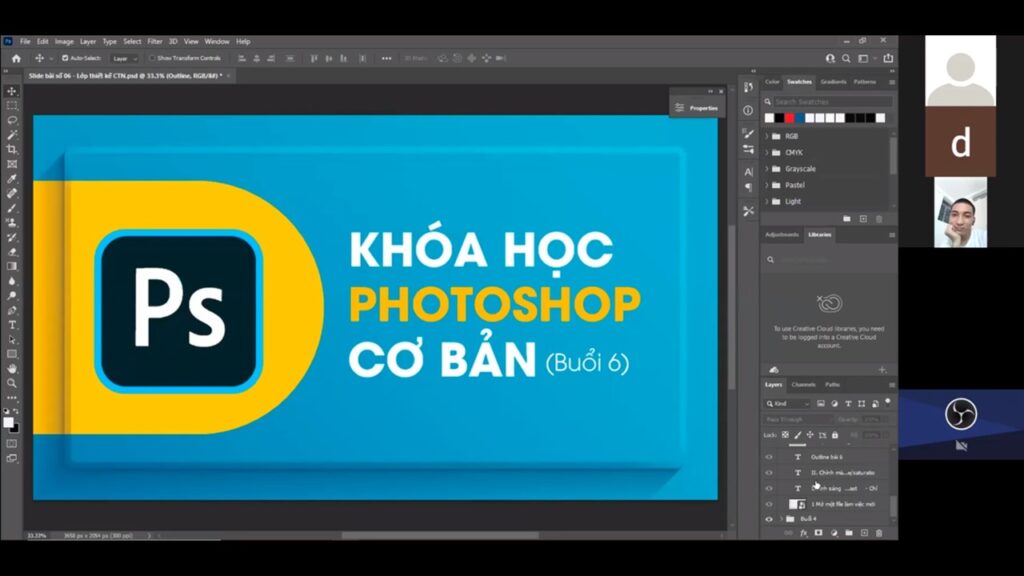Select the Move tool in the toolbar

[x=12, y=91]
